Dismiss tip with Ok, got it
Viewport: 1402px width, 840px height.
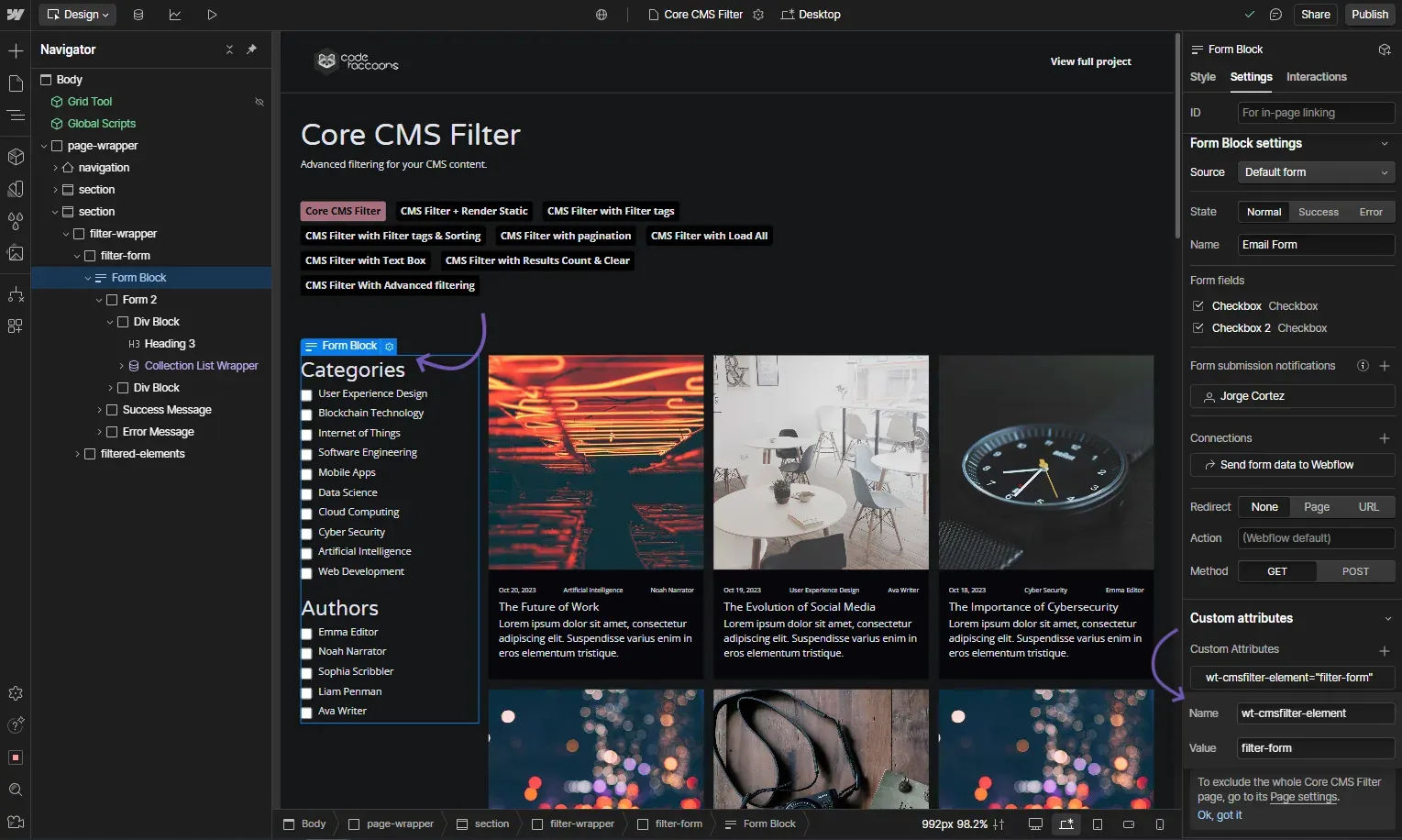click(1220, 815)
